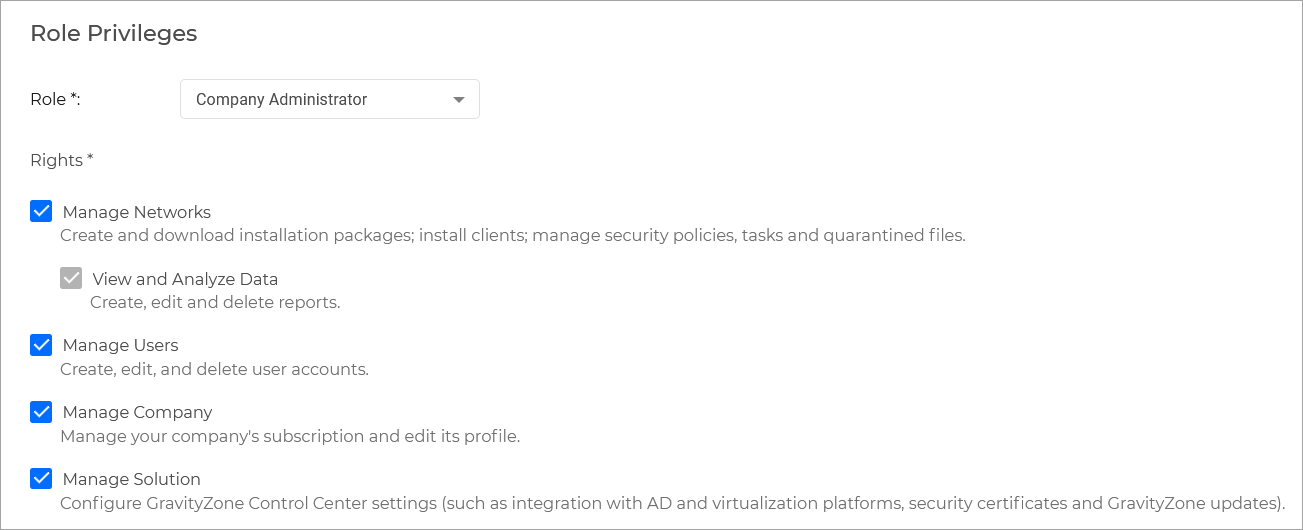Click the Role dropdown arrow

pyautogui.click(x=459, y=100)
